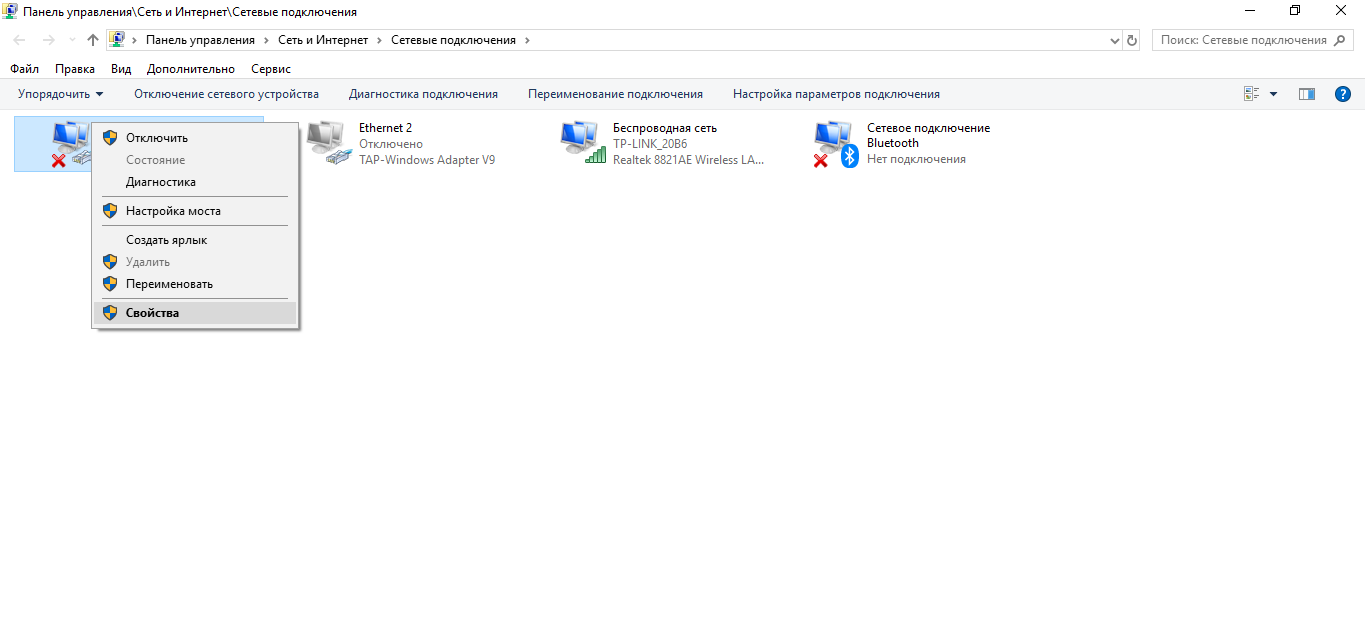Viewport: 1365px width, 624px height.
Task: Click the refresh button in address bar
Action: pyautogui.click(x=1132, y=40)
